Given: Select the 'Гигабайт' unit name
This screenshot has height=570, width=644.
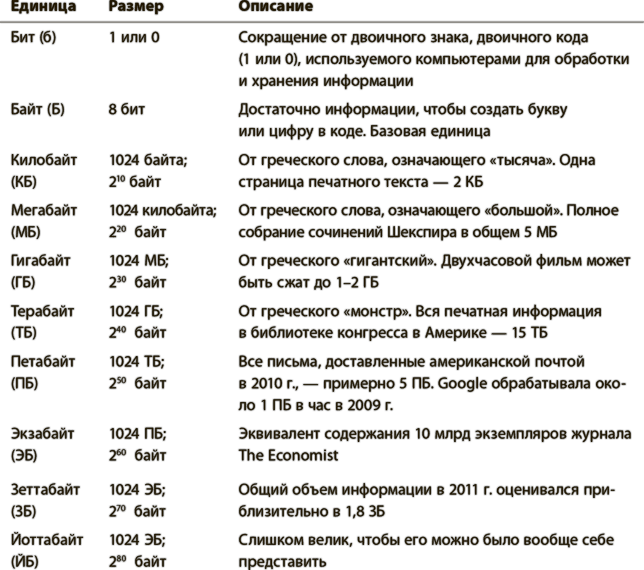Looking at the screenshot, I should point(40,260).
